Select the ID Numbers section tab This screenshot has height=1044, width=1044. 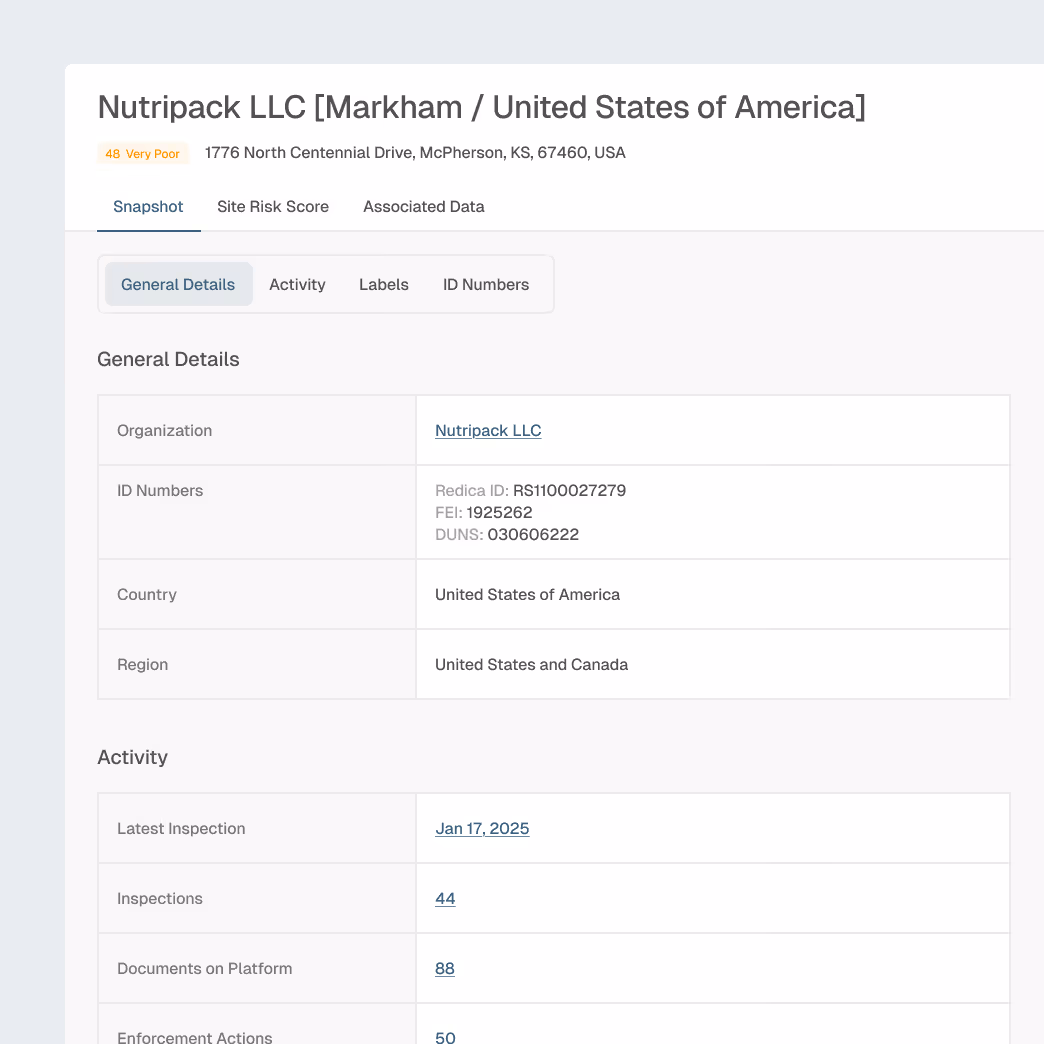coord(486,284)
